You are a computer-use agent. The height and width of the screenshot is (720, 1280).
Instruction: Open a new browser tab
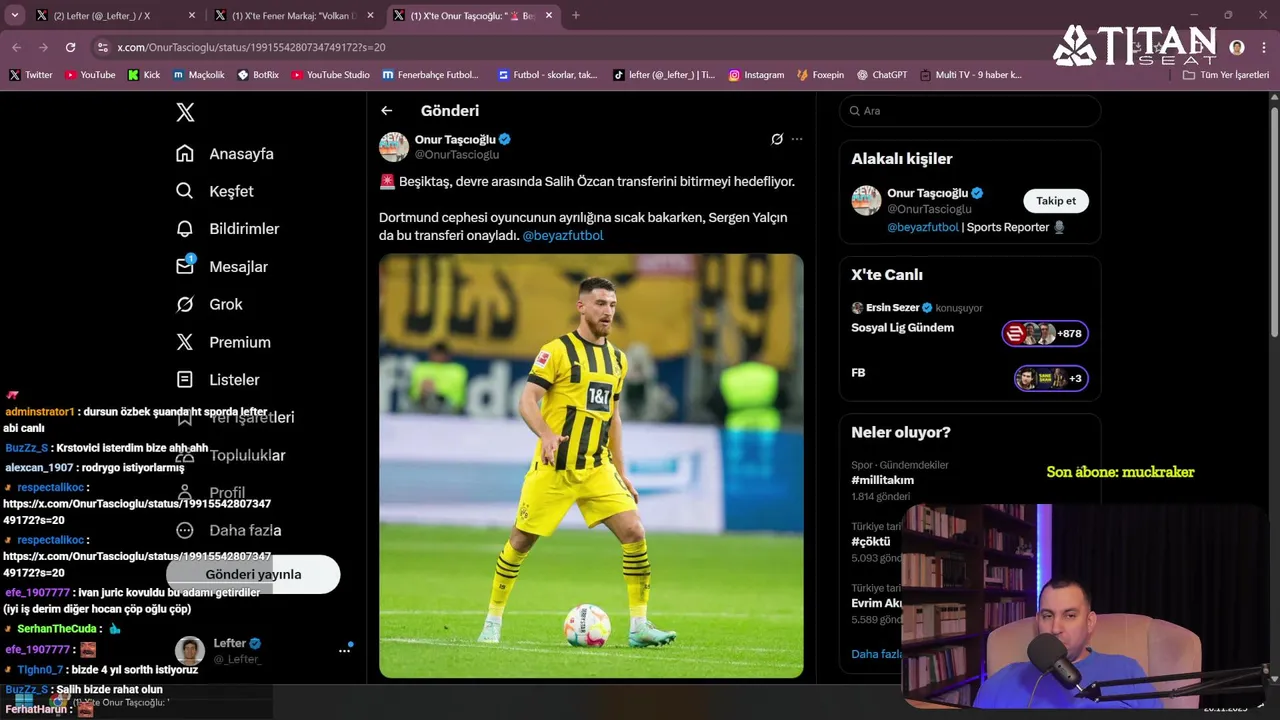point(575,15)
